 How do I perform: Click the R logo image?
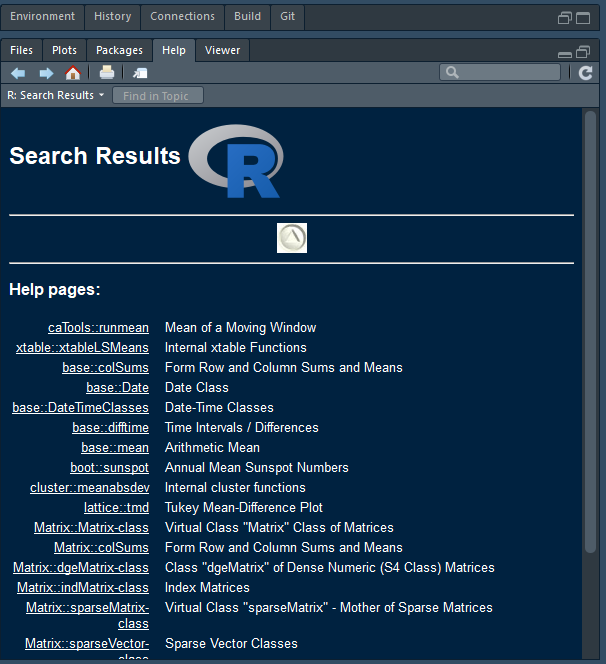click(x=235, y=161)
